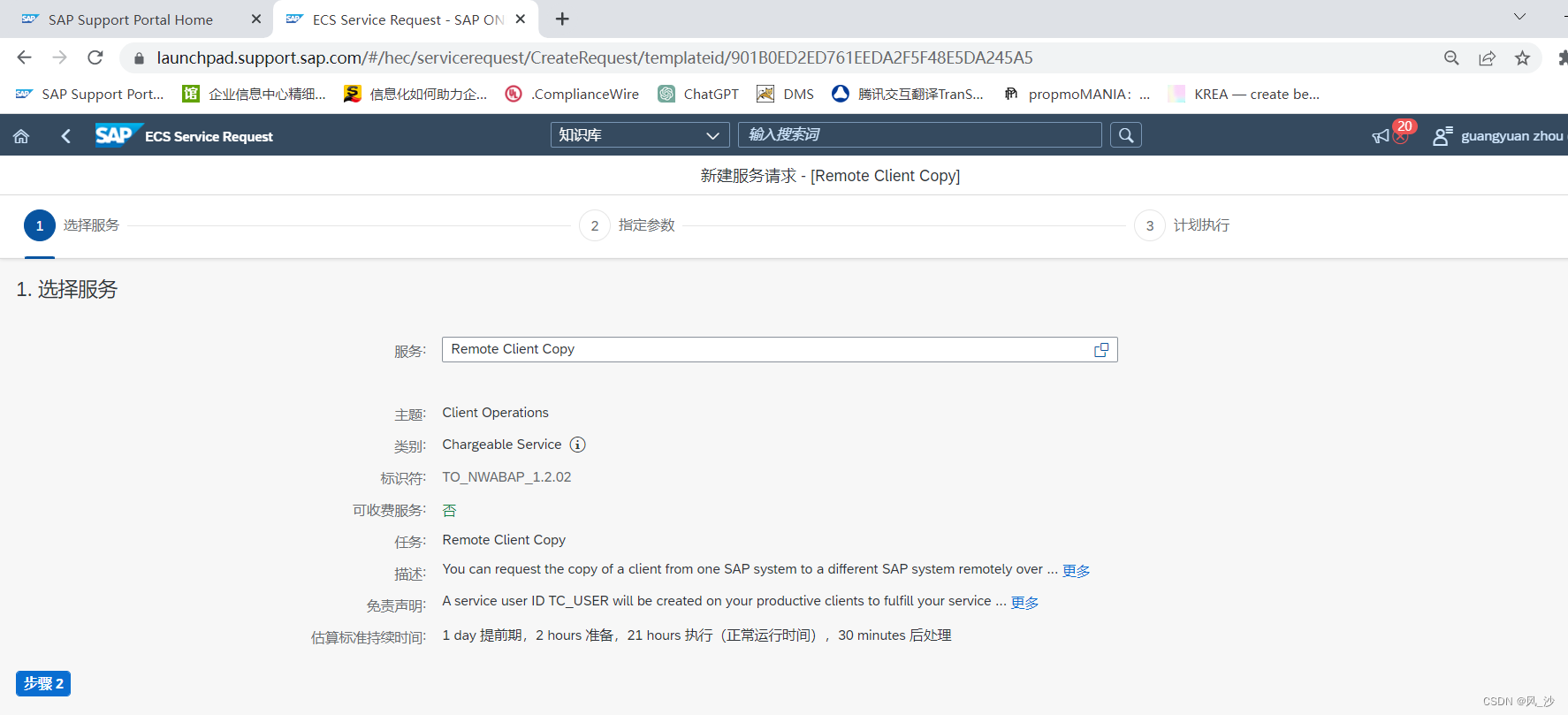
Task: Click Remote Client Copy value in 任务 row
Action: 504,540
